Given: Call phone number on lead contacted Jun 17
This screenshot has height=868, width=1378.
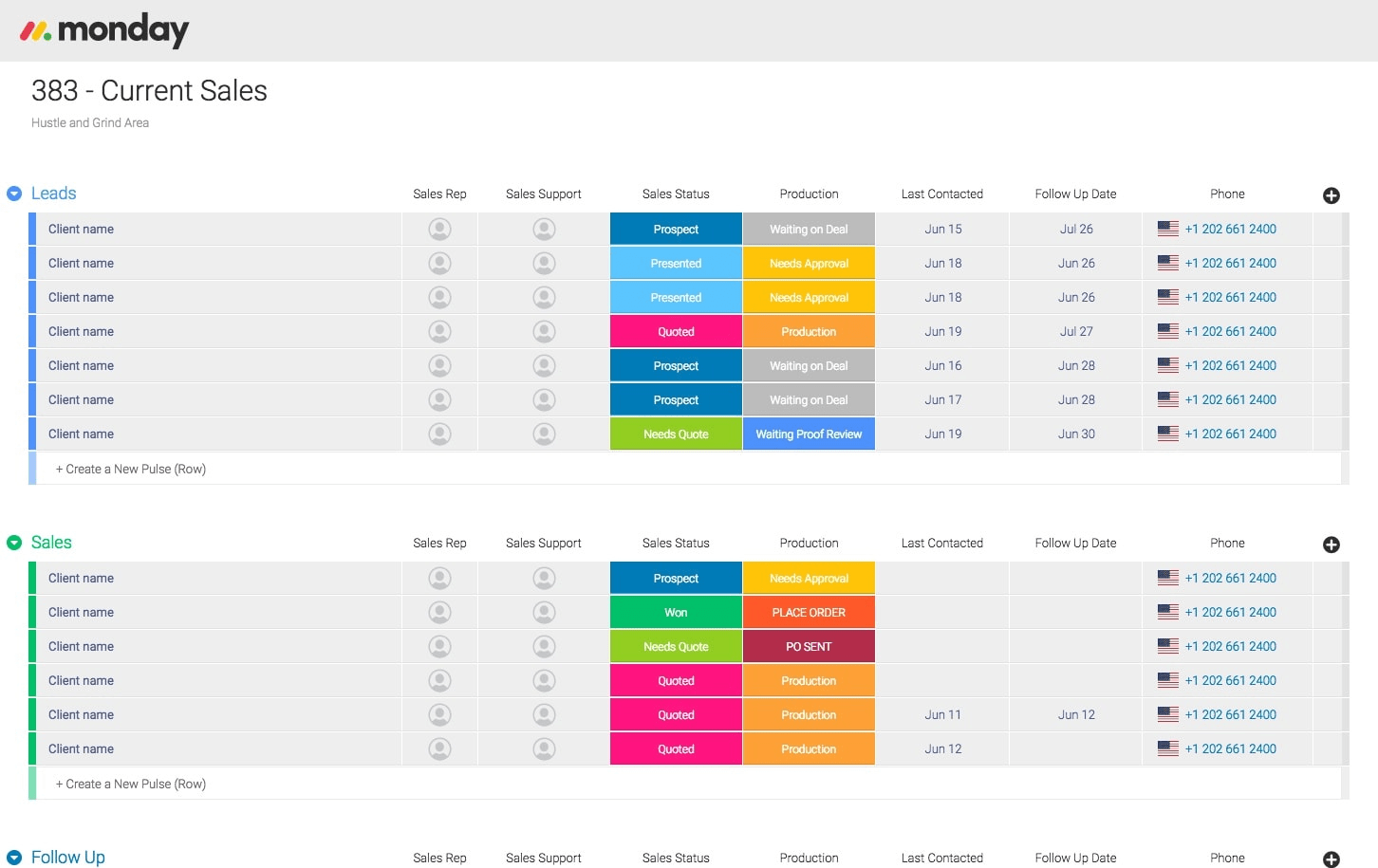Looking at the screenshot, I should (x=1230, y=399).
